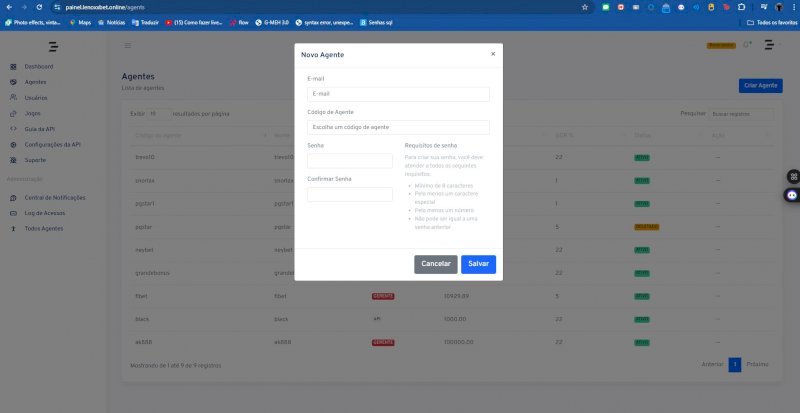800x413 pixels.
Task: Focus the E-mail input field
Action: 398,94
